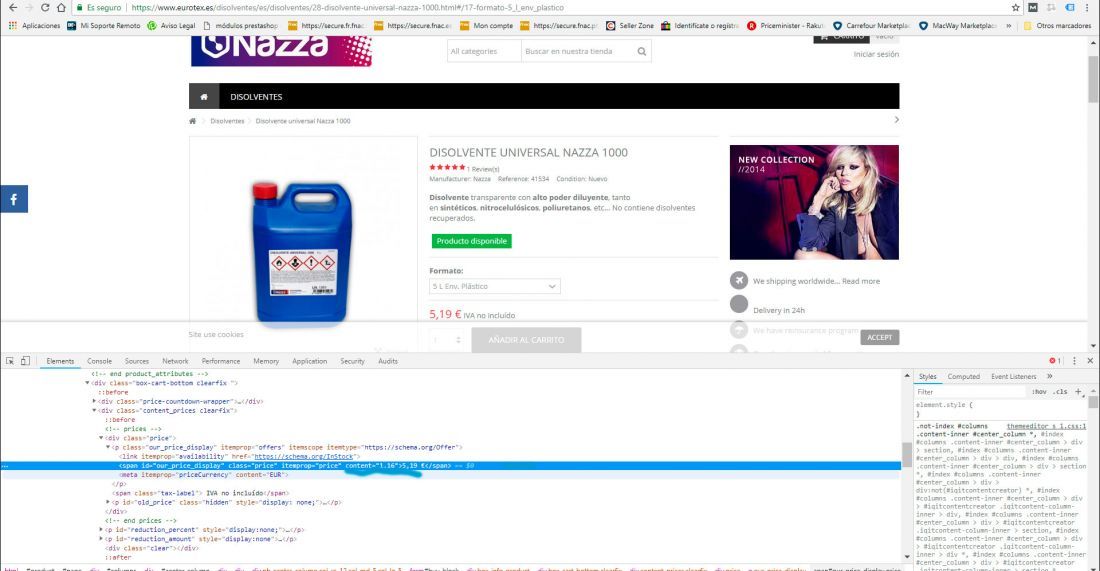Open Facebook share side button
Image resolution: width=1100 pixels, height=571 pixels.
click(13, 199)
